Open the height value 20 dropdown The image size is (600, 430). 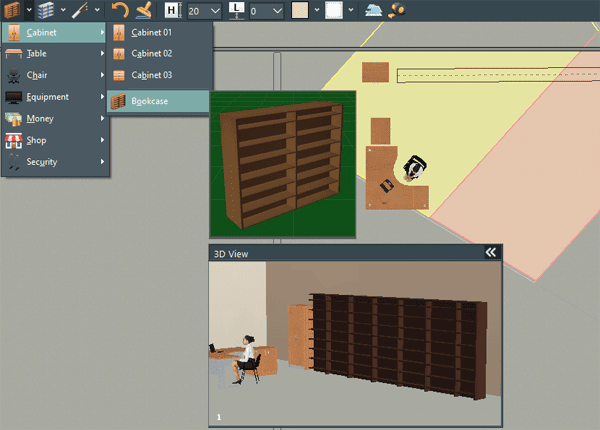point(216,11)
